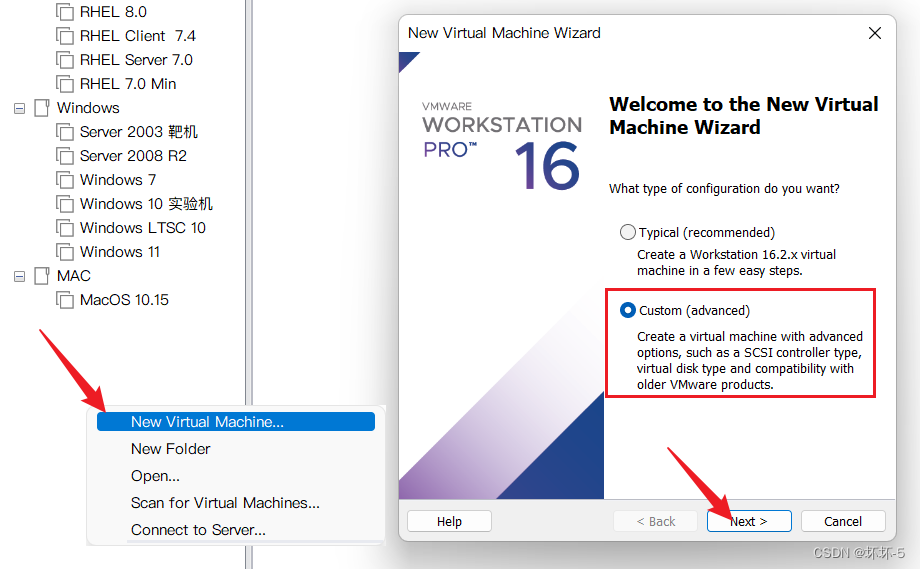Select the RHEL Server 7.0 label
920x569 pixels.
click(136, 60)
